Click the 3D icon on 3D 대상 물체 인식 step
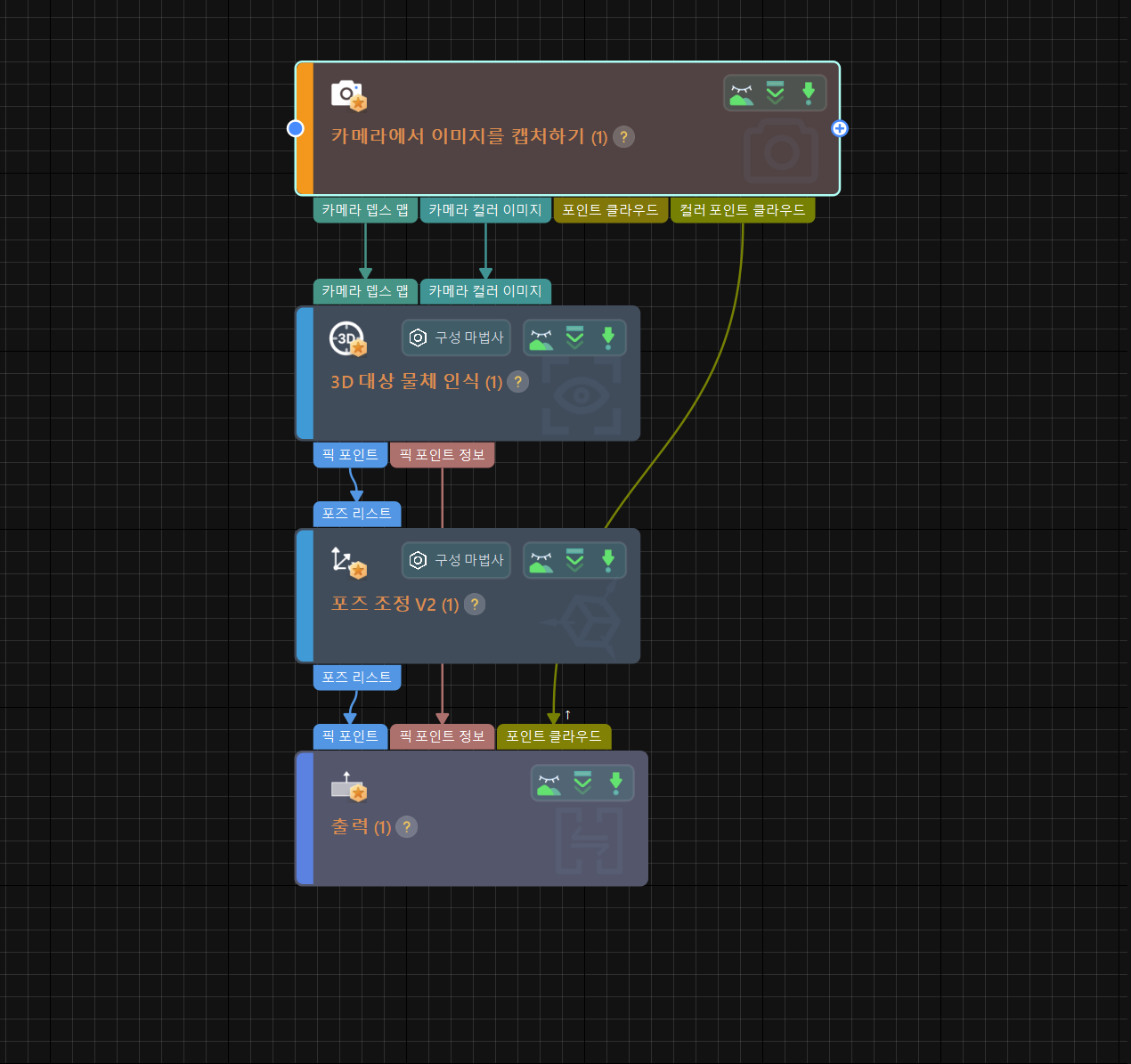This screenshot has height=1064, width=1131. click(x=347, y=339)
